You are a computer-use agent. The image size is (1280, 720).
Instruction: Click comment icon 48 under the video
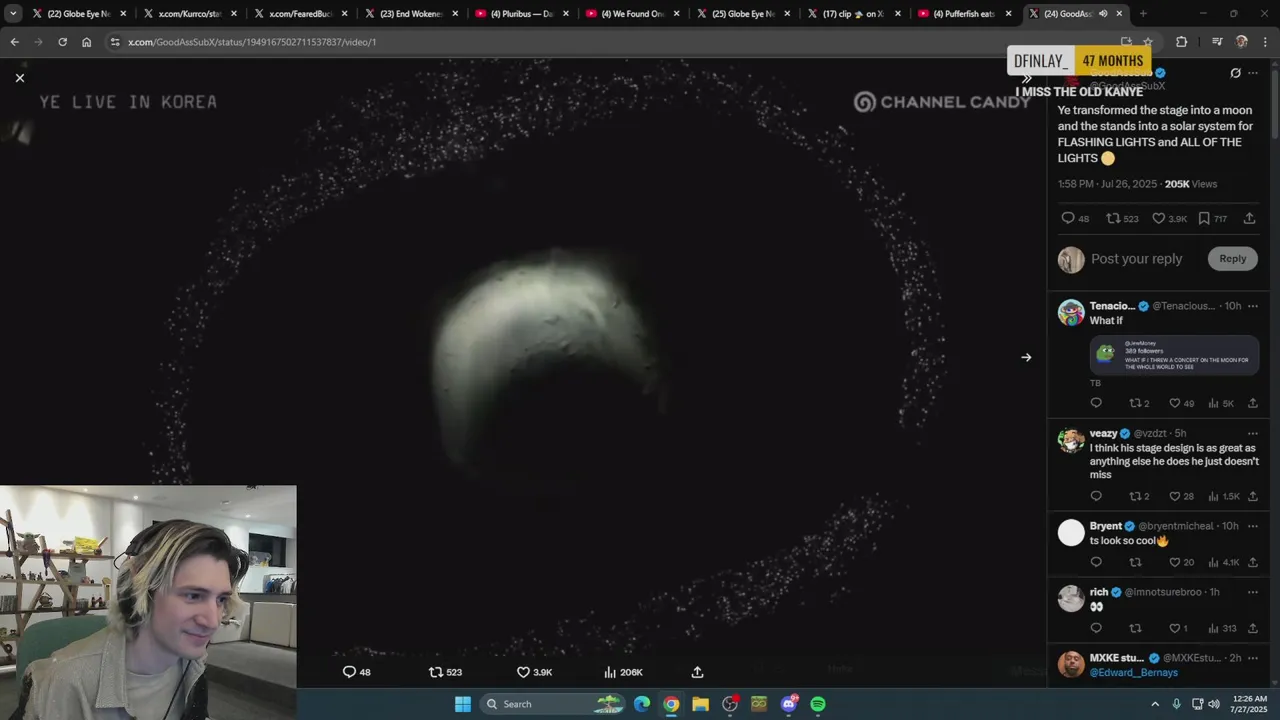click(357, 672)
